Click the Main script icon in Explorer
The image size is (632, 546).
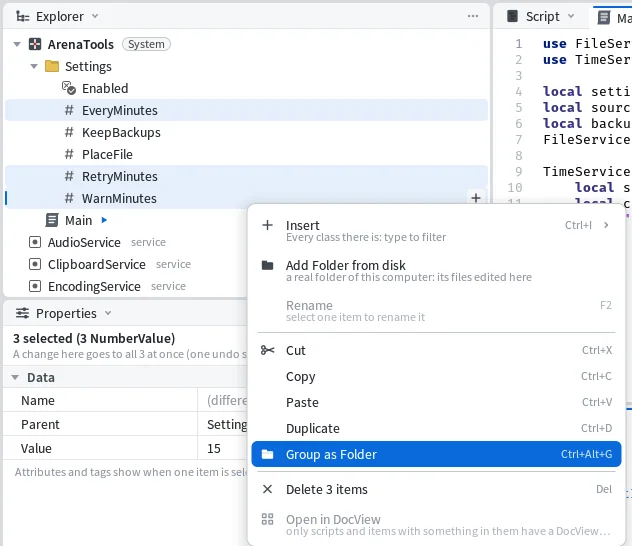[52, 220]
